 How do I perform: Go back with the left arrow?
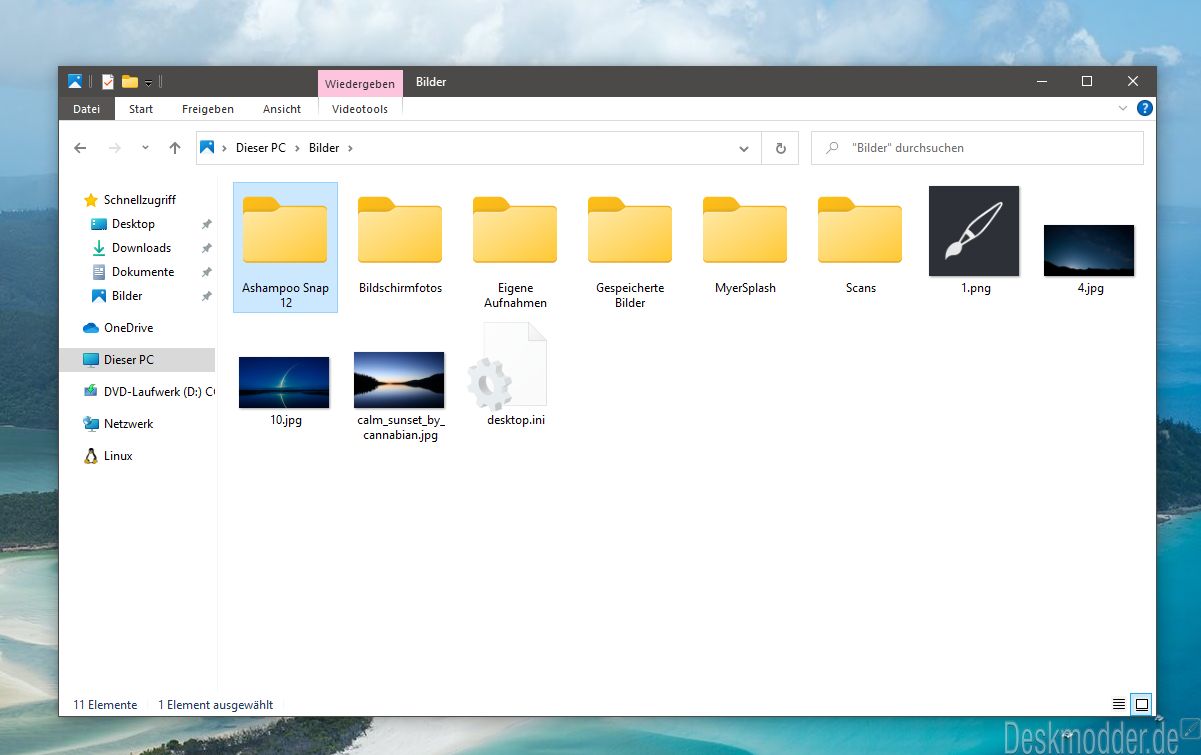[x=81, y=148]
